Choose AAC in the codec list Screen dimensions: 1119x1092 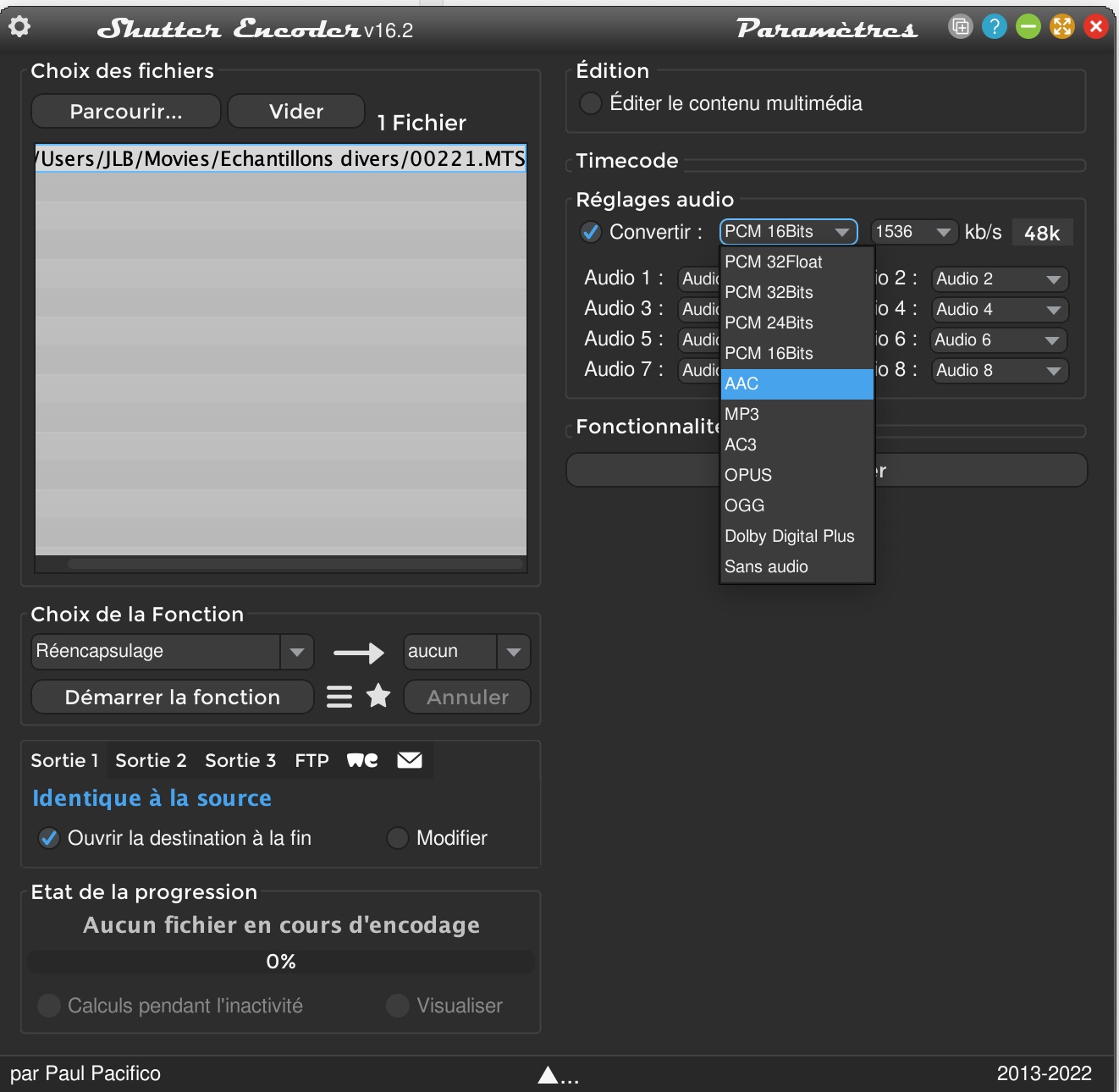click(797, 384)
